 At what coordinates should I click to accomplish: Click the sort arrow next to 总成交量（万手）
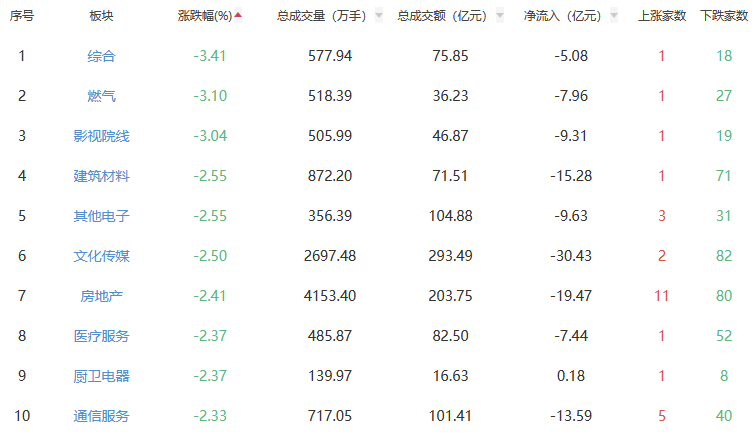378,16
